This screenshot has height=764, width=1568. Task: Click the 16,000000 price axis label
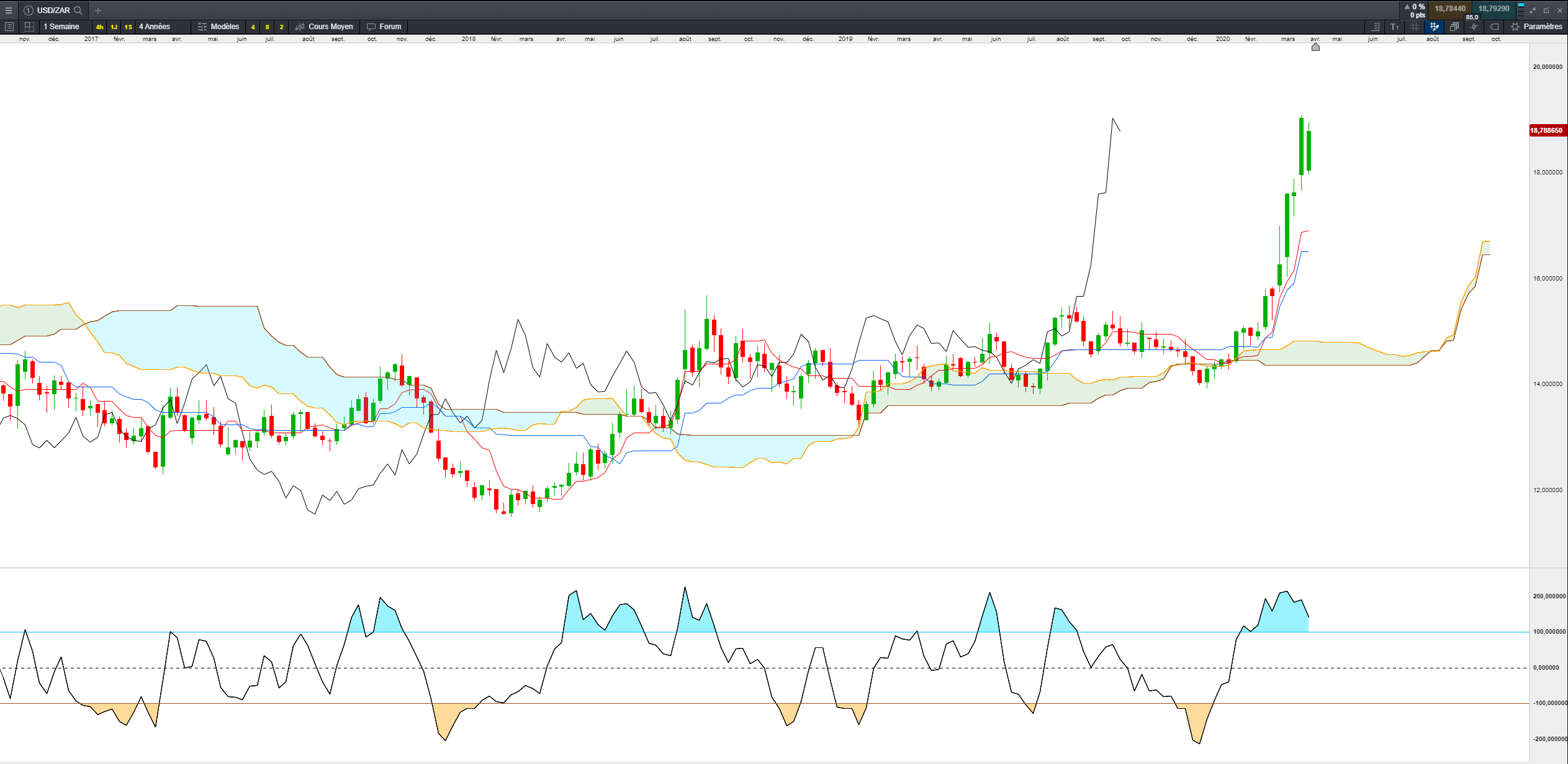[1548, 278]
